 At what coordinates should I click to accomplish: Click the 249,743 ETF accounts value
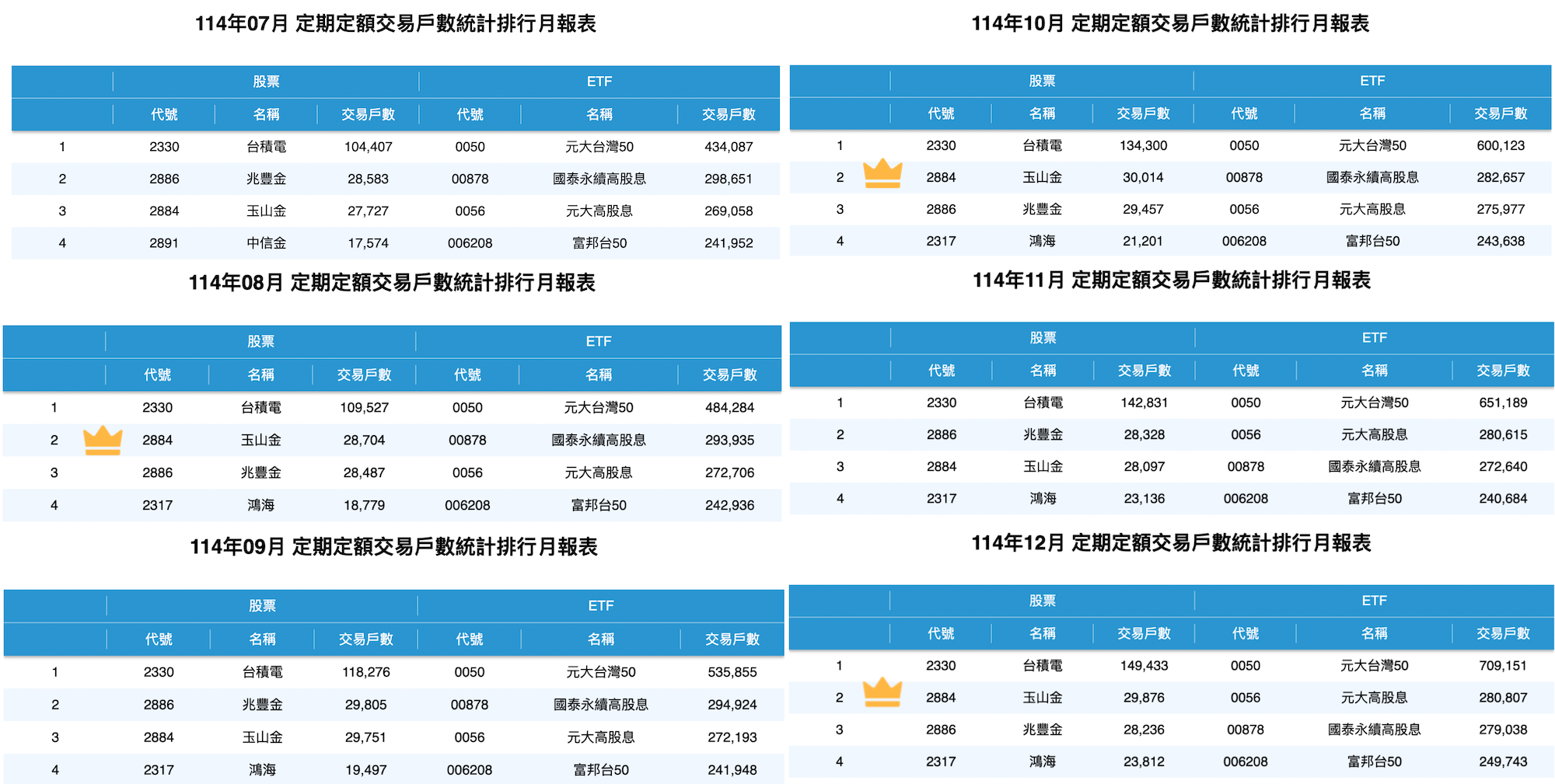[1503, 761]
